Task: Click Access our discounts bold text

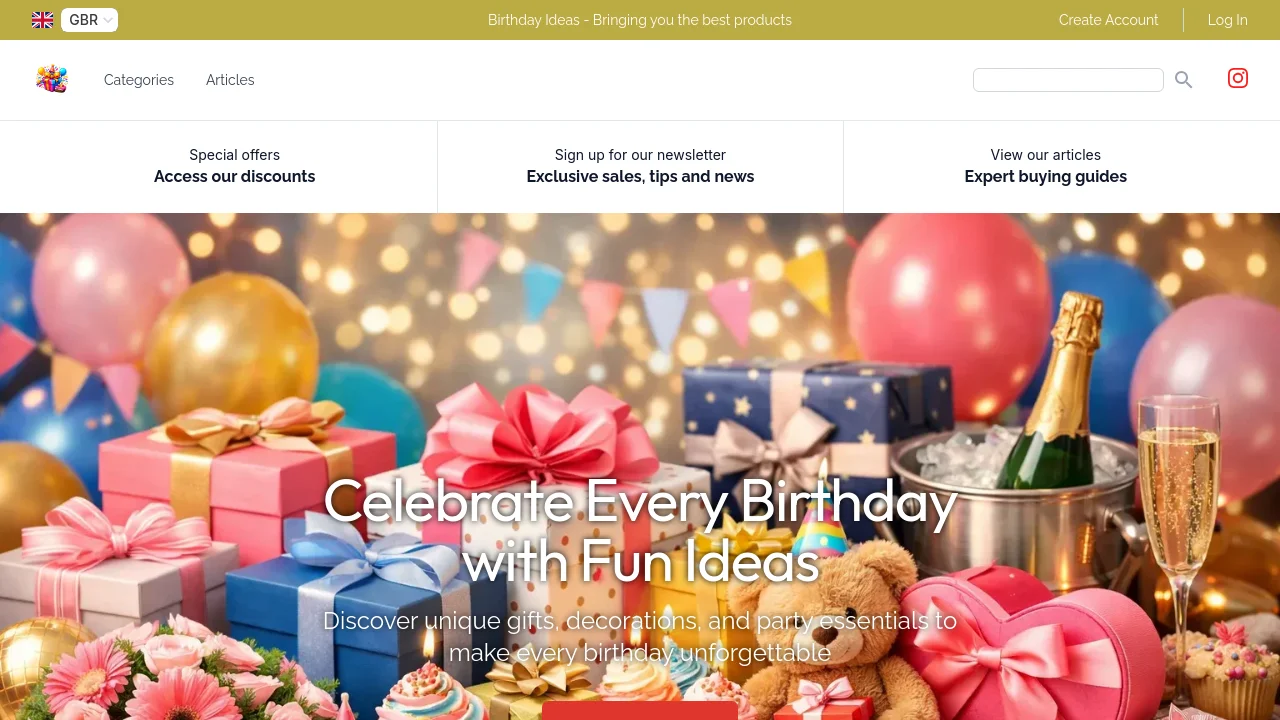Action: [234, 177]
